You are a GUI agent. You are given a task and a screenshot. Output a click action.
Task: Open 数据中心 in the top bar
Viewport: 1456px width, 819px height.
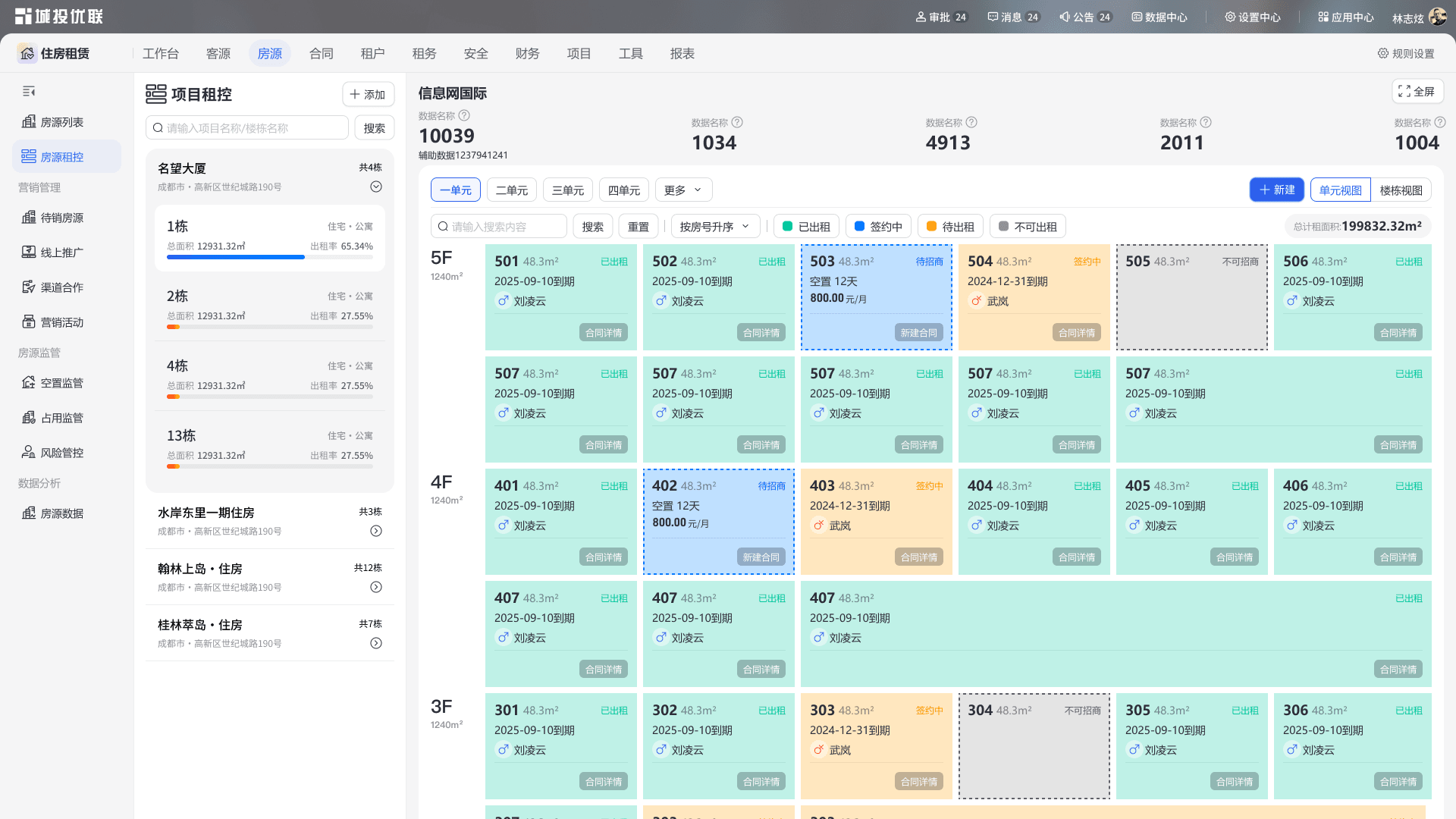point(1159,17)
